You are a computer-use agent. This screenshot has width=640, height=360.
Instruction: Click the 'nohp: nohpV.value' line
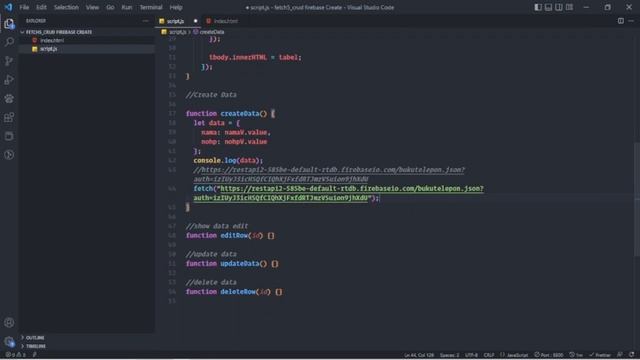pyautogui.click(x=234, y=142)
